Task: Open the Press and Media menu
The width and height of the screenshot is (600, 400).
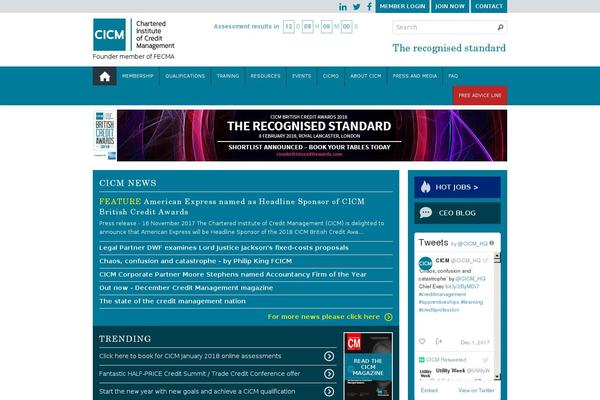Action: [x=415, y=76]
